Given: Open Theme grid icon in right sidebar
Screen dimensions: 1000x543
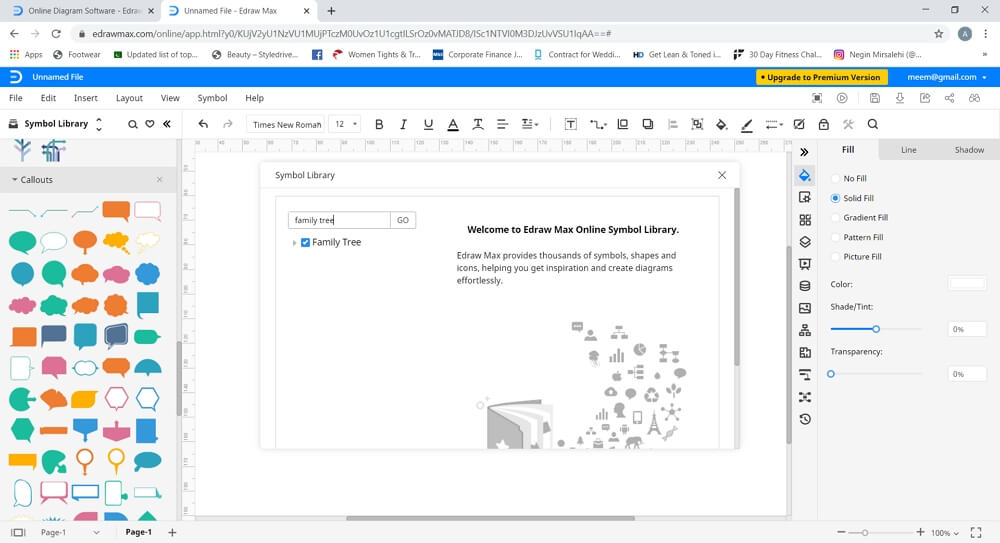Looking at the screenshot, I should coord(805,219).
